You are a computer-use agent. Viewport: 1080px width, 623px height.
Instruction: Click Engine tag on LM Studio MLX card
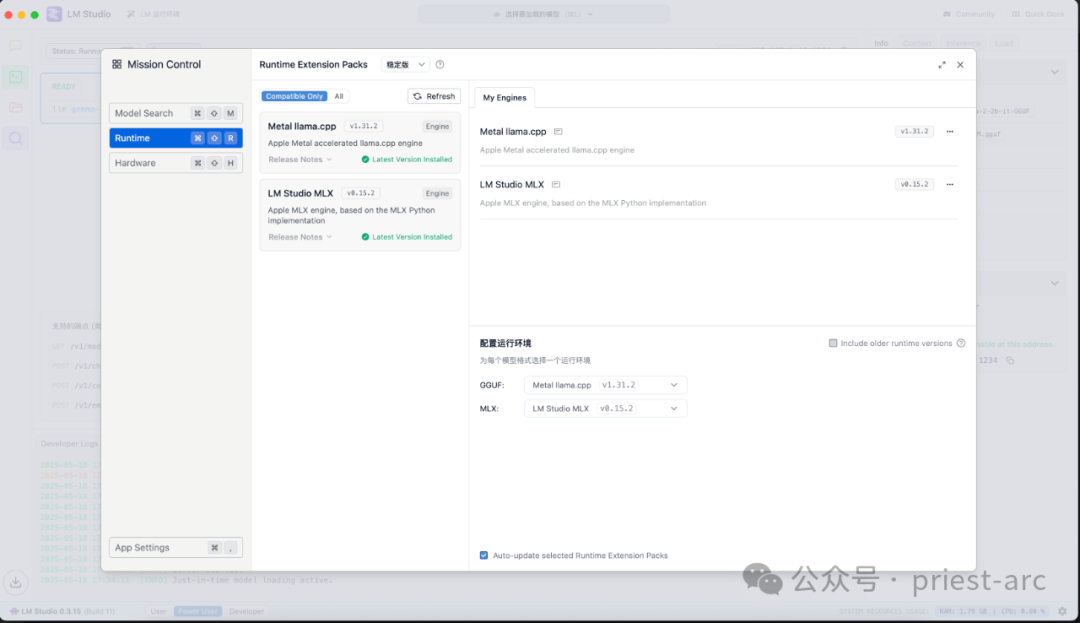(437, 193)
